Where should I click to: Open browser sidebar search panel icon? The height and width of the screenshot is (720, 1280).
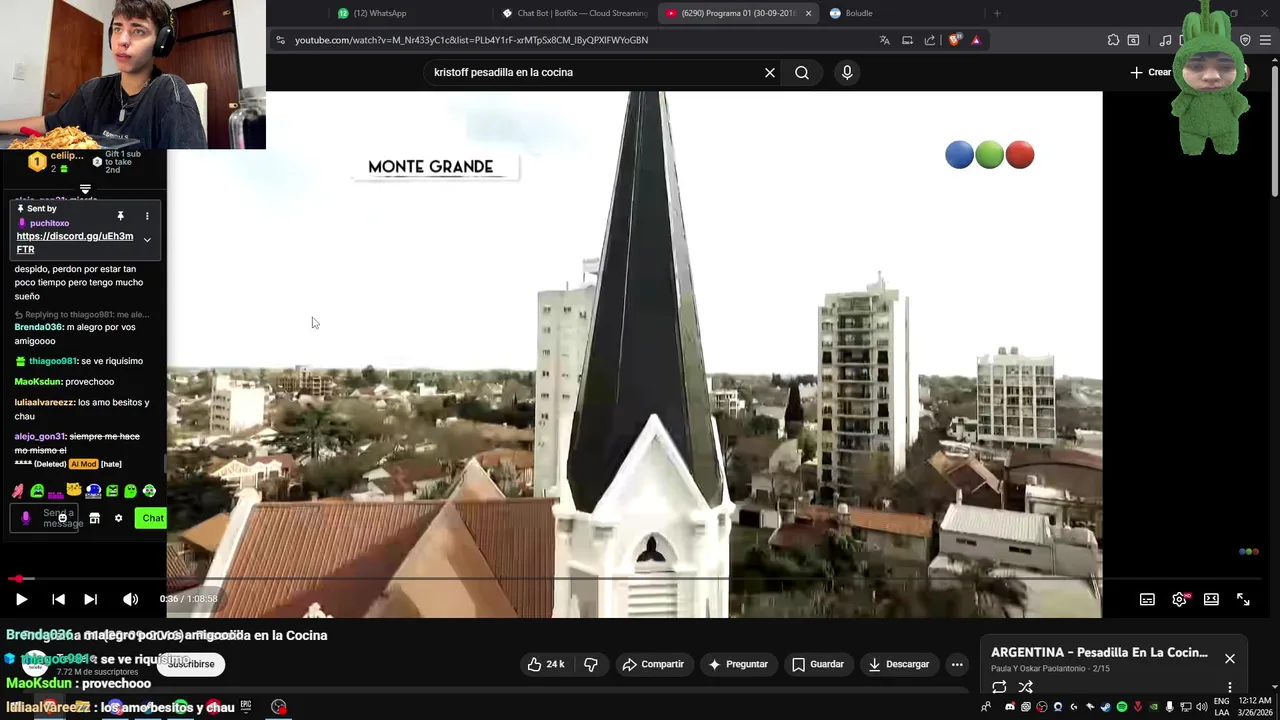coord(1133,40)
